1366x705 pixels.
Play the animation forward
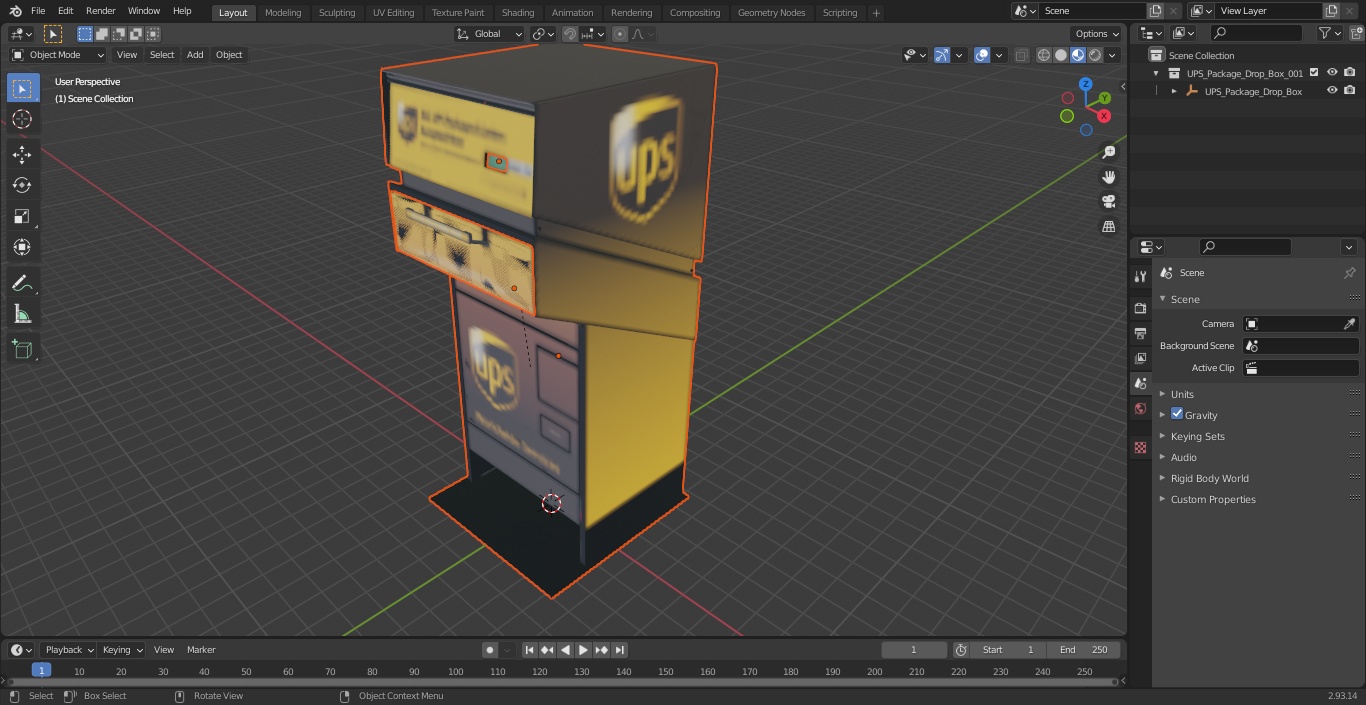(584, 650)
